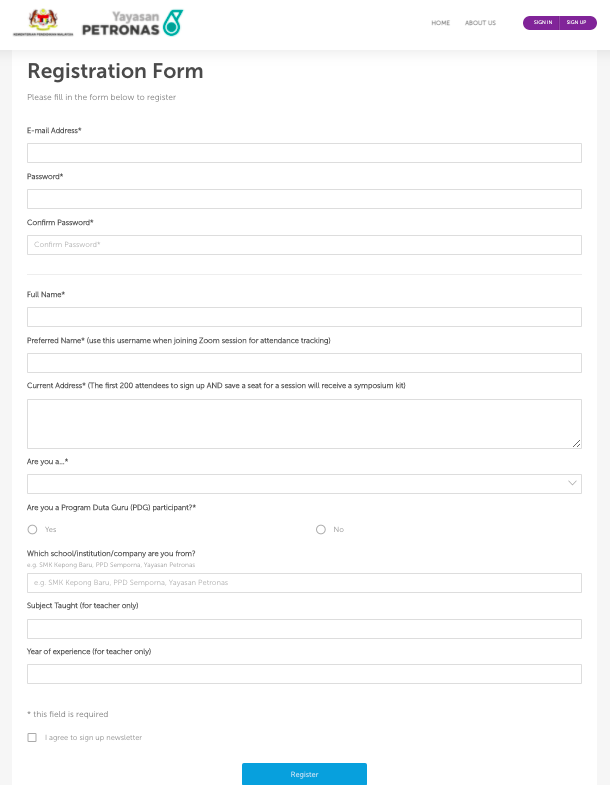Click the Year of experience field

pyautogui.click(x=304, y=674)
